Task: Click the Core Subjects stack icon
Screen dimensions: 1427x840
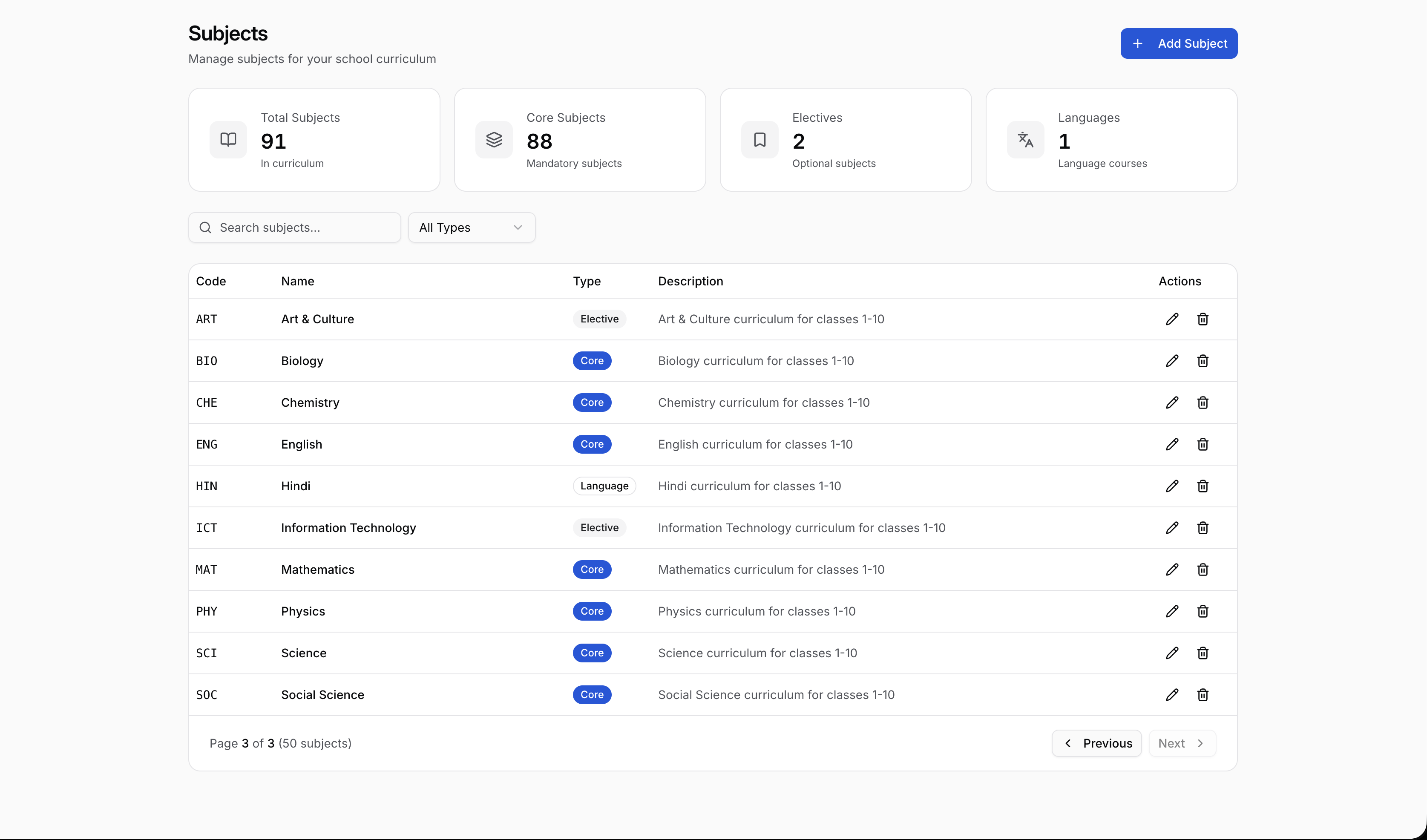Action: pos(493,139)
